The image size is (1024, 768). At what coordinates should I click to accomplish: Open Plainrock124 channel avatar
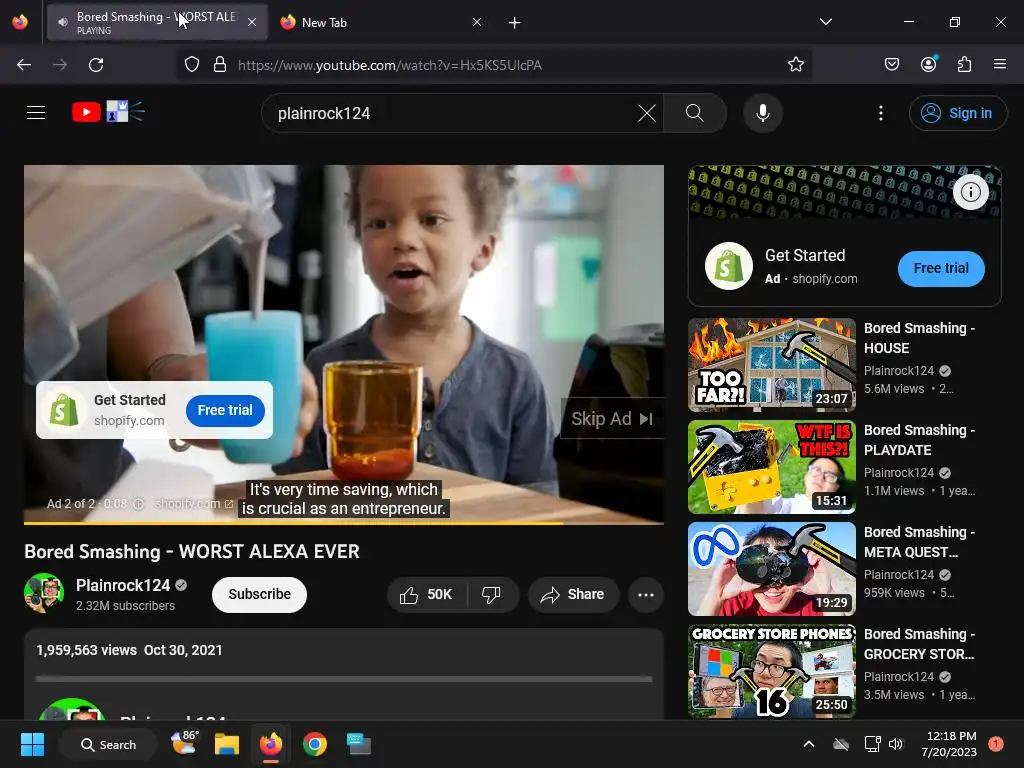tap(44, 593)
